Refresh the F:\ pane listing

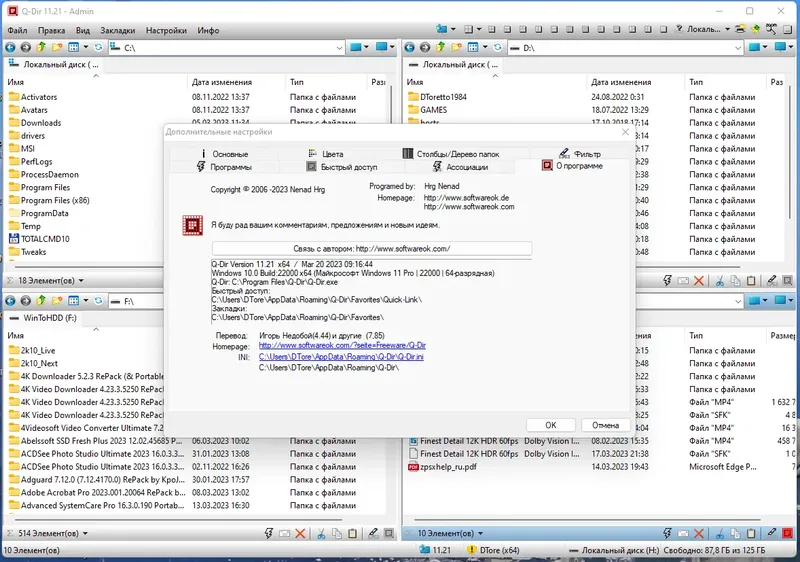point(98,301)
